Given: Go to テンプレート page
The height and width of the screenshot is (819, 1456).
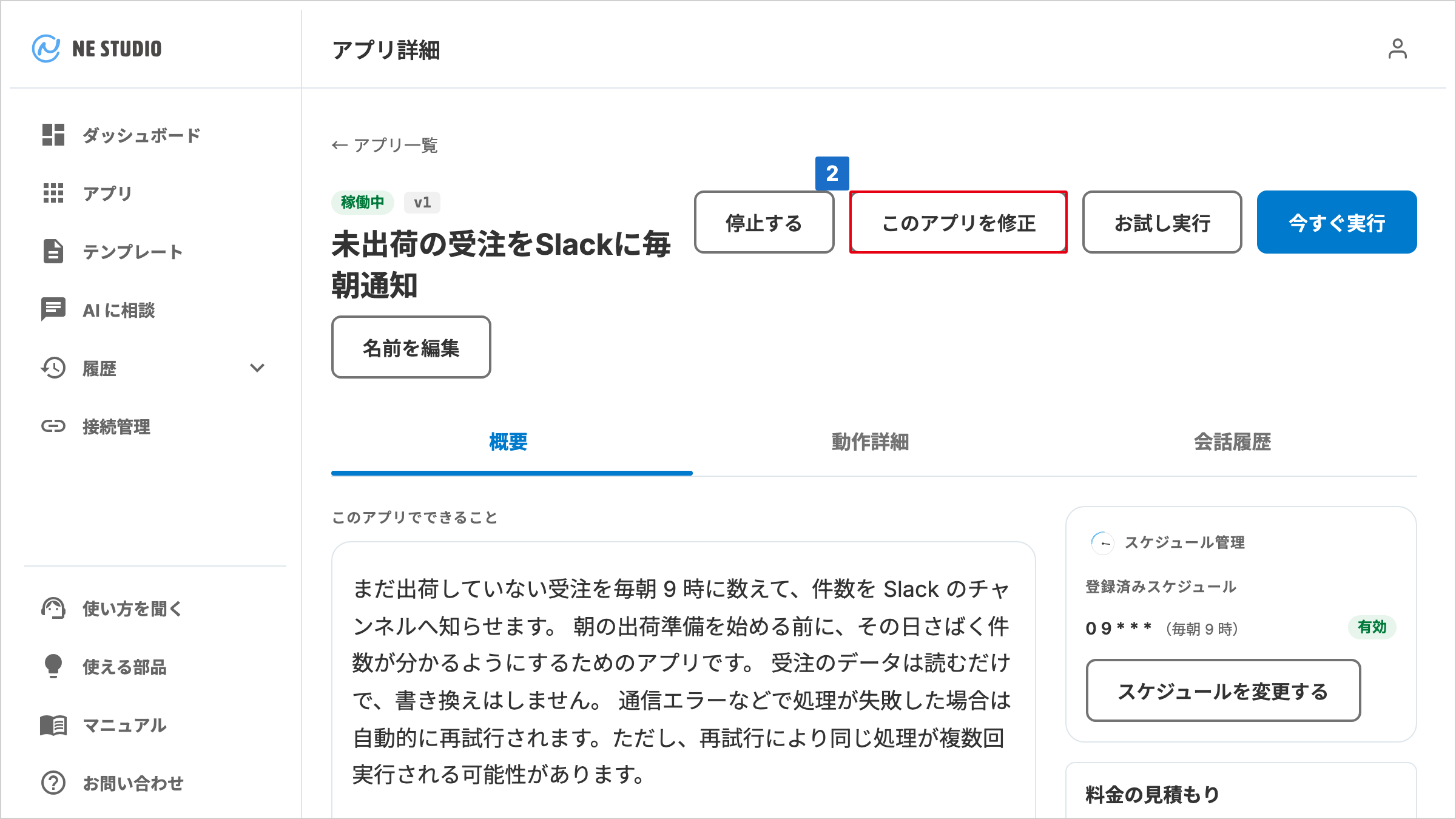Looking at the screenshot, I should (x=133, y=252).
